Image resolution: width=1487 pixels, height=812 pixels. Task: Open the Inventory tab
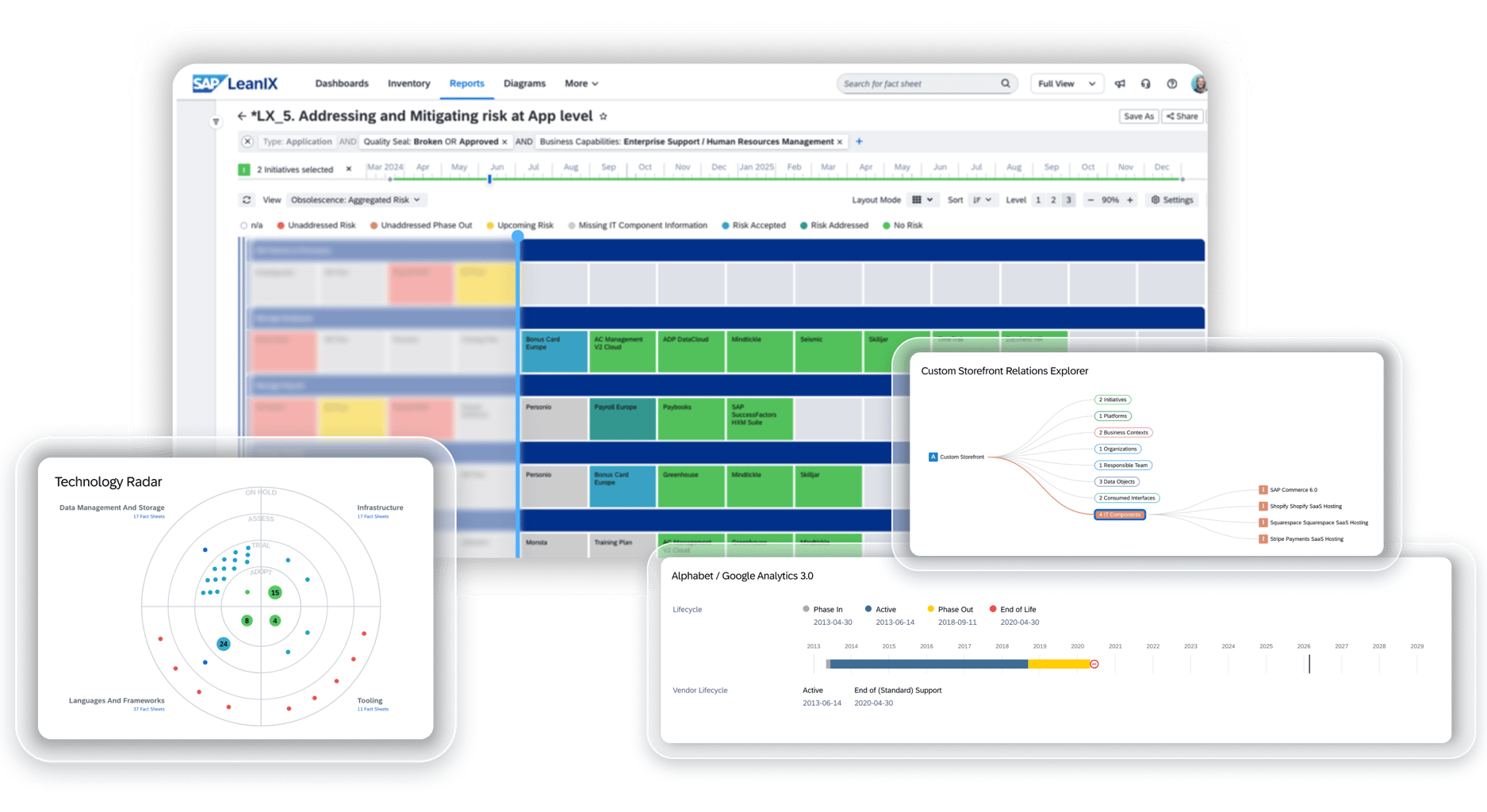pyautogui.click(x=409, y=83)
